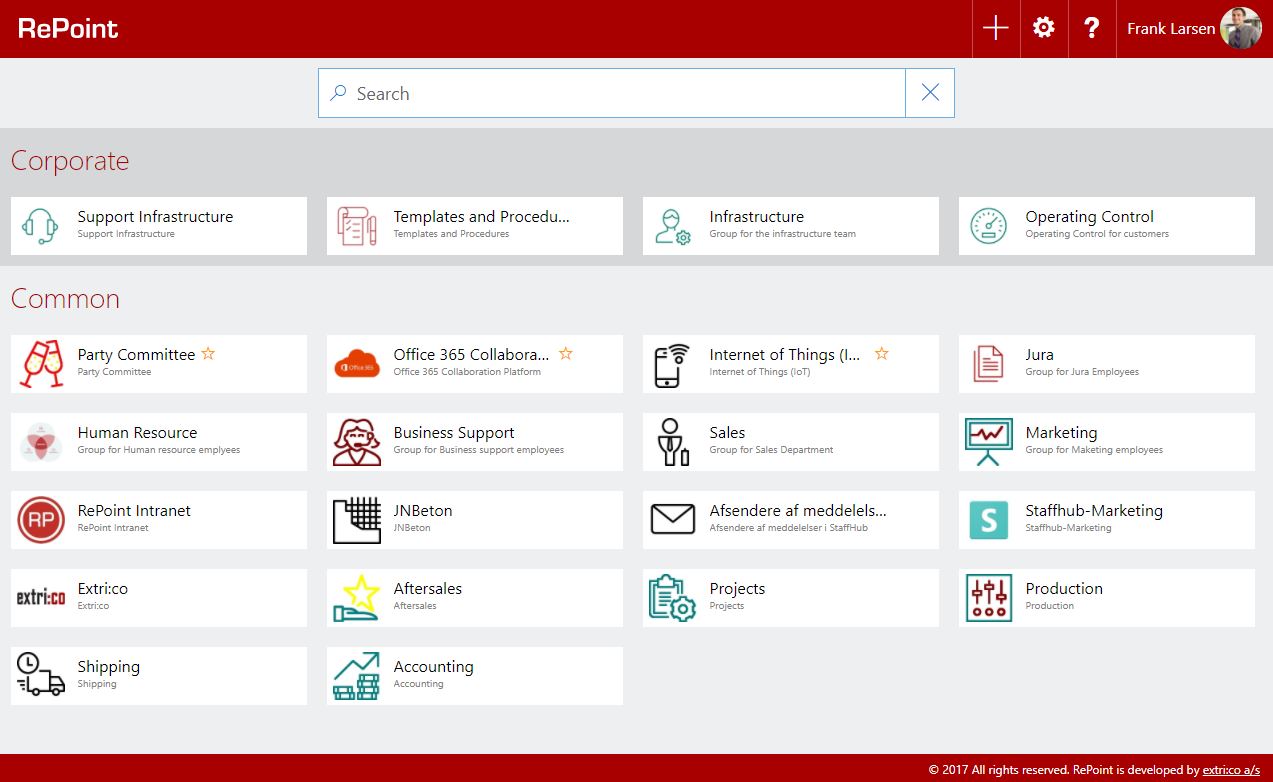Screen dimensions: 1273x782
Task: Click 'Group for Jura Employees' text
Action: coord(1082,372)
